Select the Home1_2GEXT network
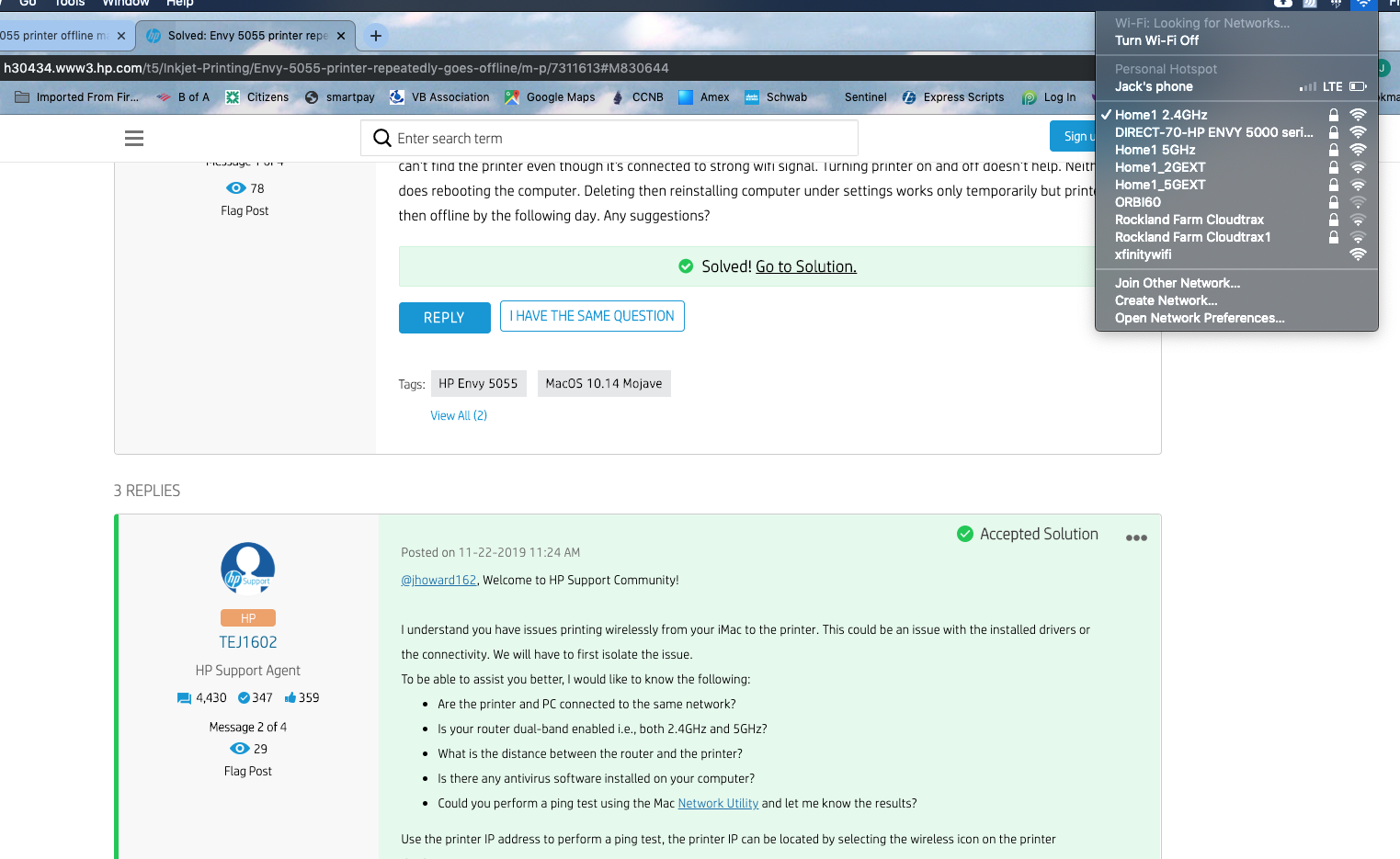This screenshot has width=1400, height=859. pyautogui.click(x=1236, y=167)
